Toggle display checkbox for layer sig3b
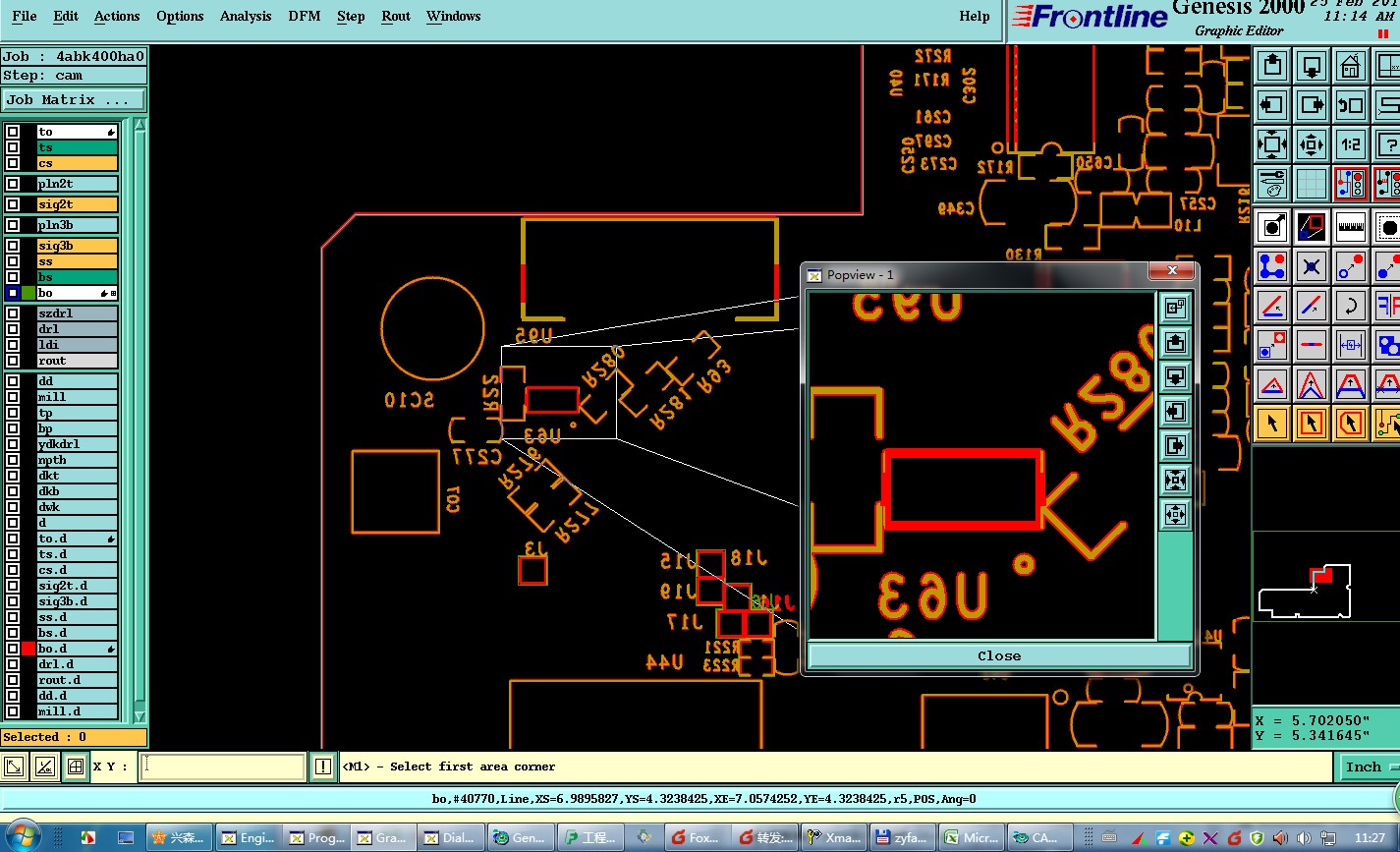 13,246
